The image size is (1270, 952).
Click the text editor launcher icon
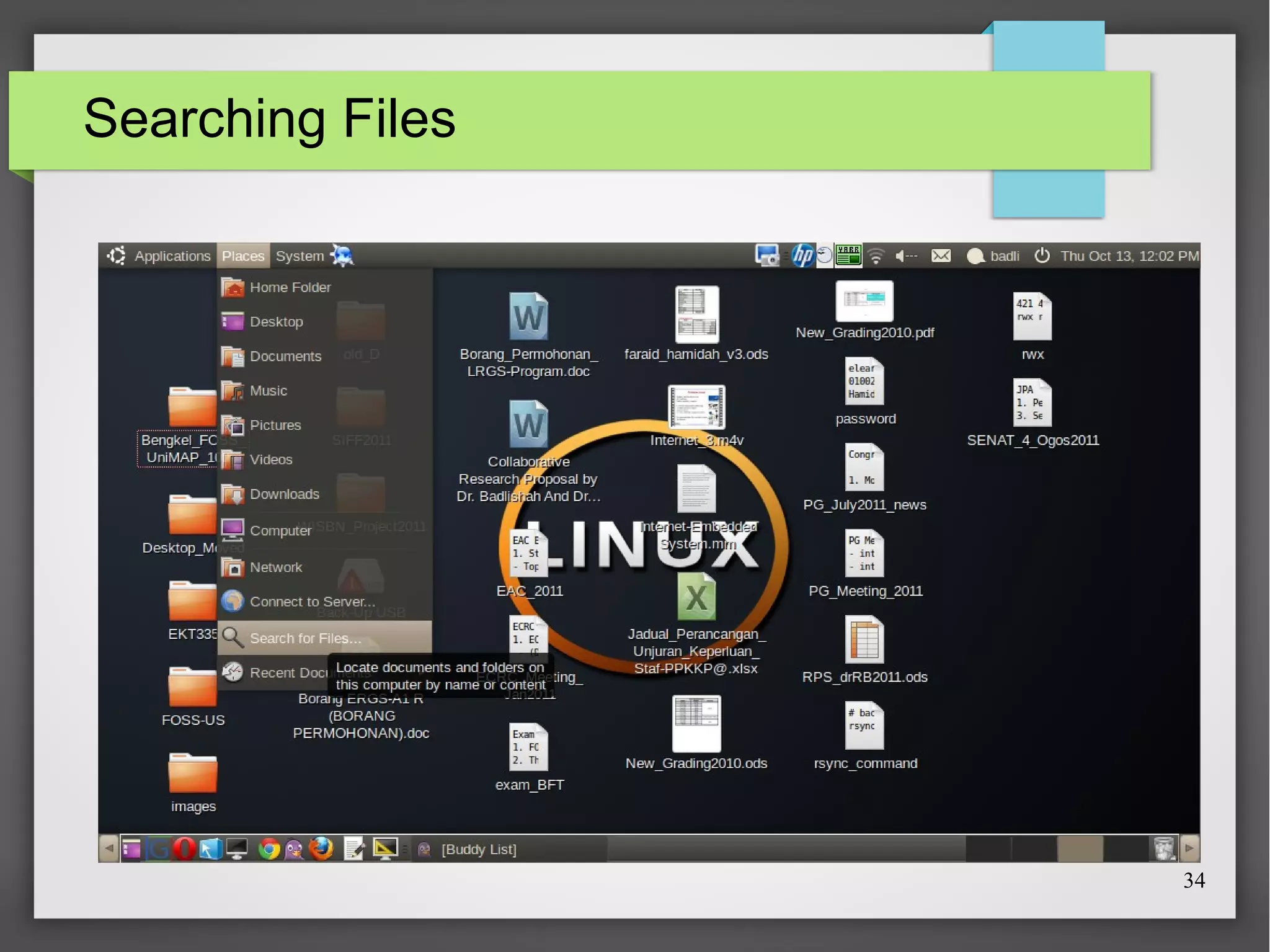pos(354,848)
